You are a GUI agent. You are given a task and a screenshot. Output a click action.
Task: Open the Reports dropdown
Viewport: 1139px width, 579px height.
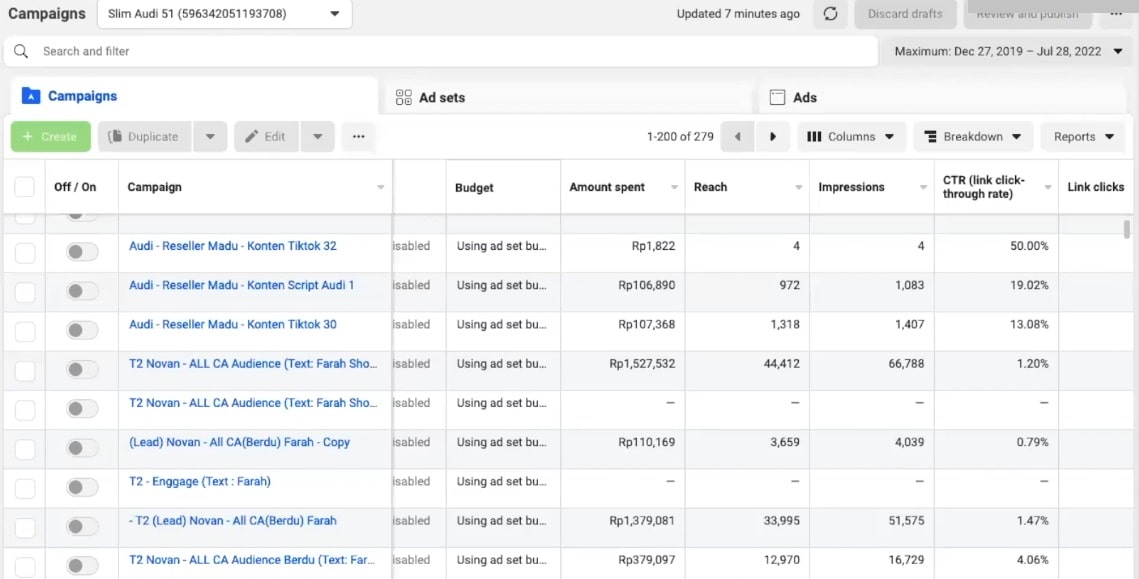click(1084, 137)
